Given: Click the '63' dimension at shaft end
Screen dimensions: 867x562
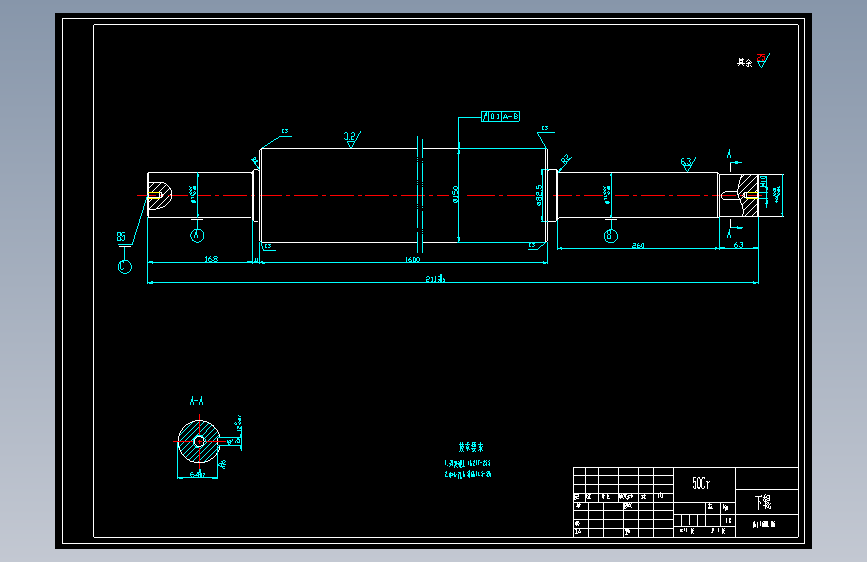Looking at the screenshot, I should point(739,244).
